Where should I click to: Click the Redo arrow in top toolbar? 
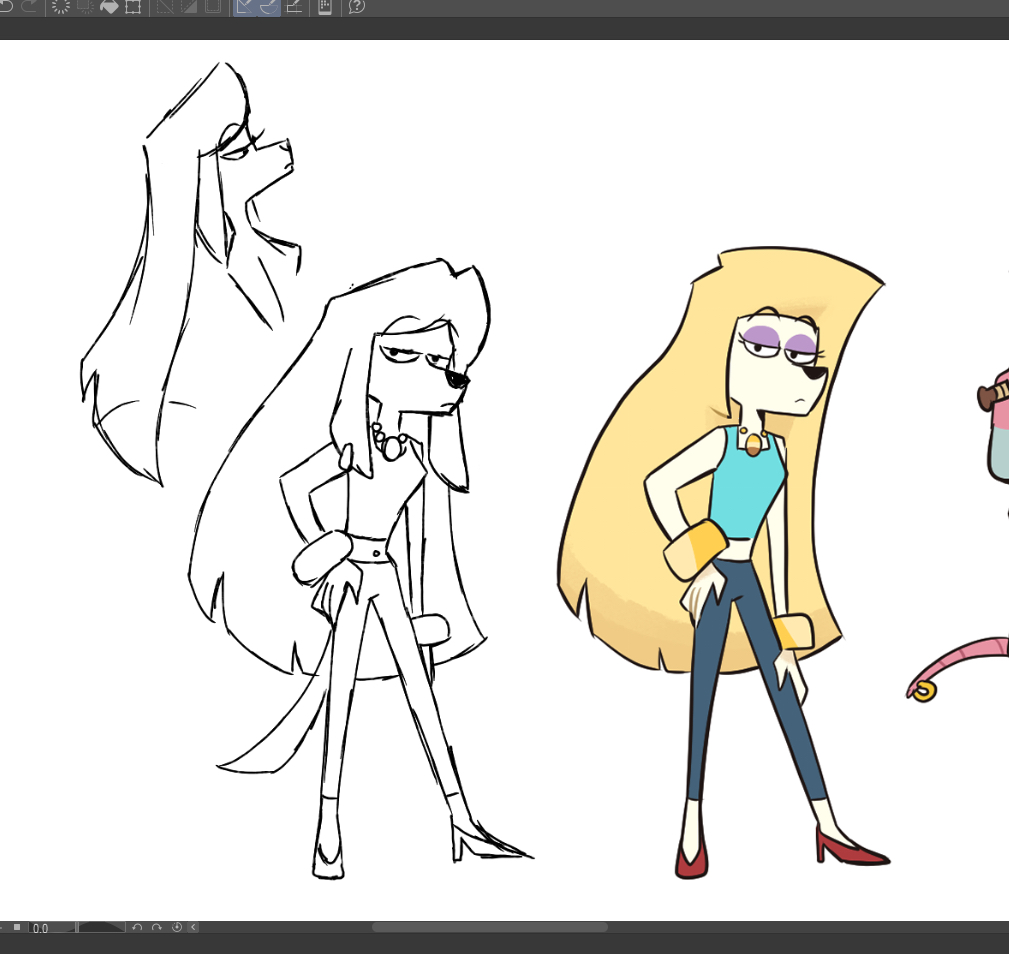coord(29,6)
